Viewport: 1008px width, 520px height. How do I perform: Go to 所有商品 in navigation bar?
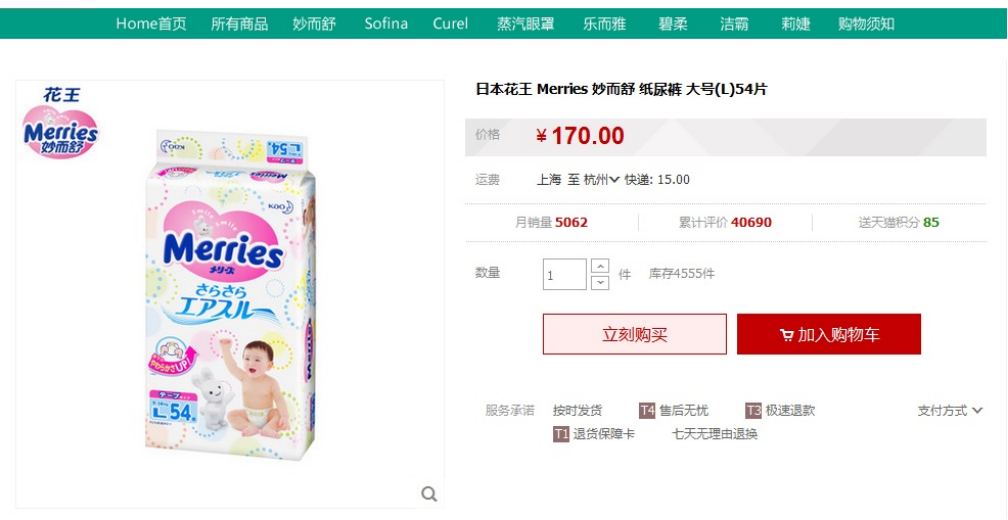(x=239, y=24)
